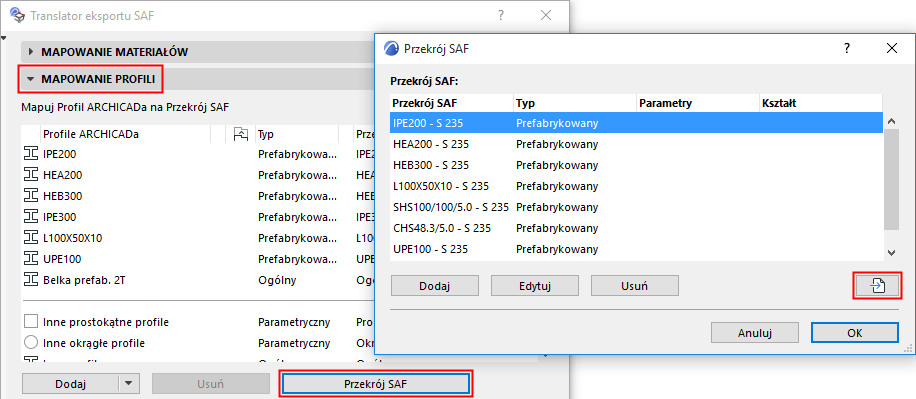This screenshot has height=399, width=916.
Task: Click the I-beam icon beside HEA200
Action: pos(30,175)
